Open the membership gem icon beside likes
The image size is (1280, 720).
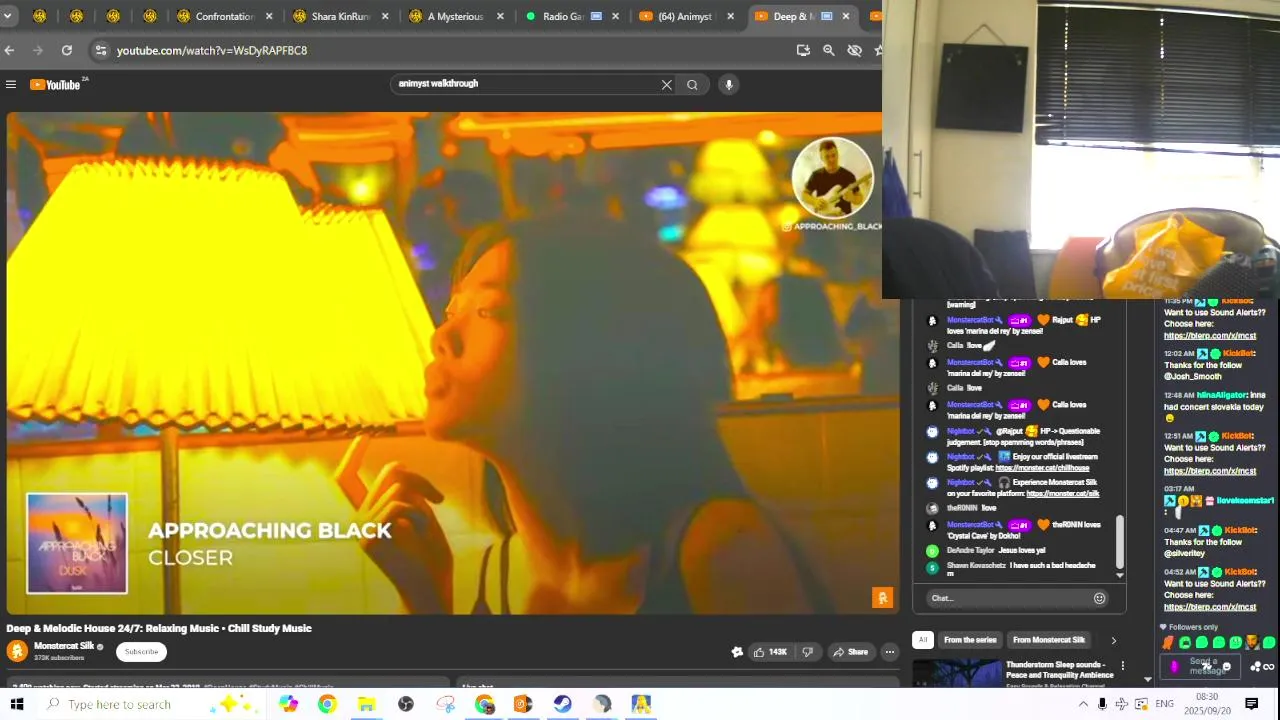pyautogui.click(x=737, y=652)
